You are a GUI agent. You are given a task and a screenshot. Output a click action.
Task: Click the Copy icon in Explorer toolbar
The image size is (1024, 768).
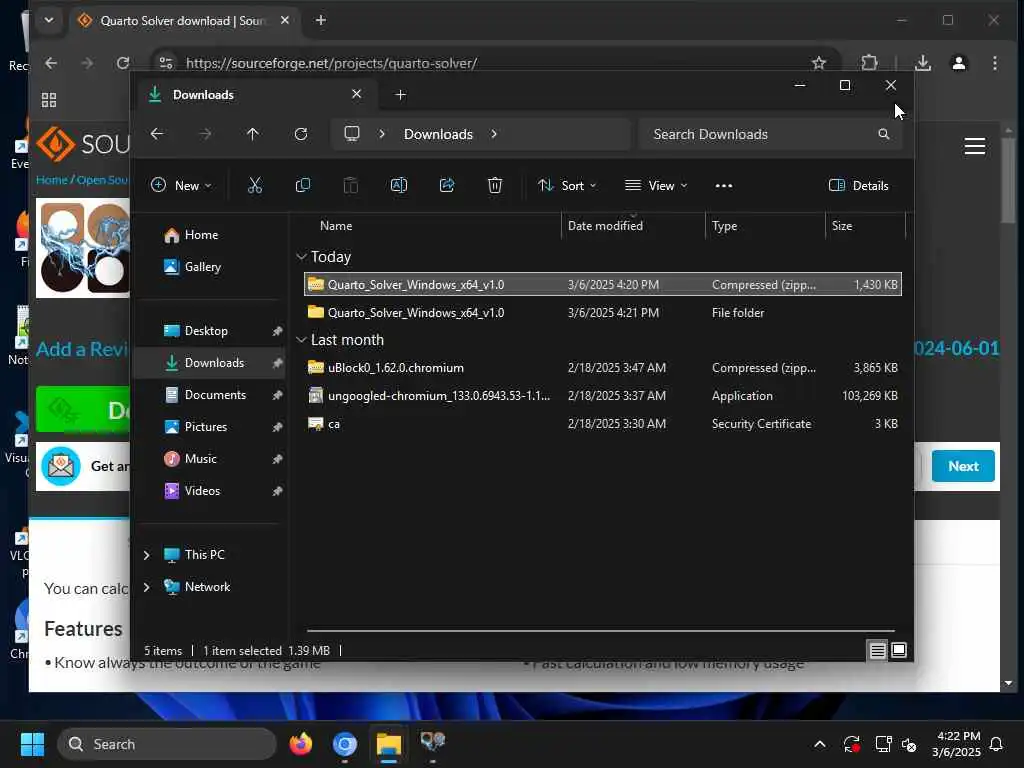click(302, 185)
